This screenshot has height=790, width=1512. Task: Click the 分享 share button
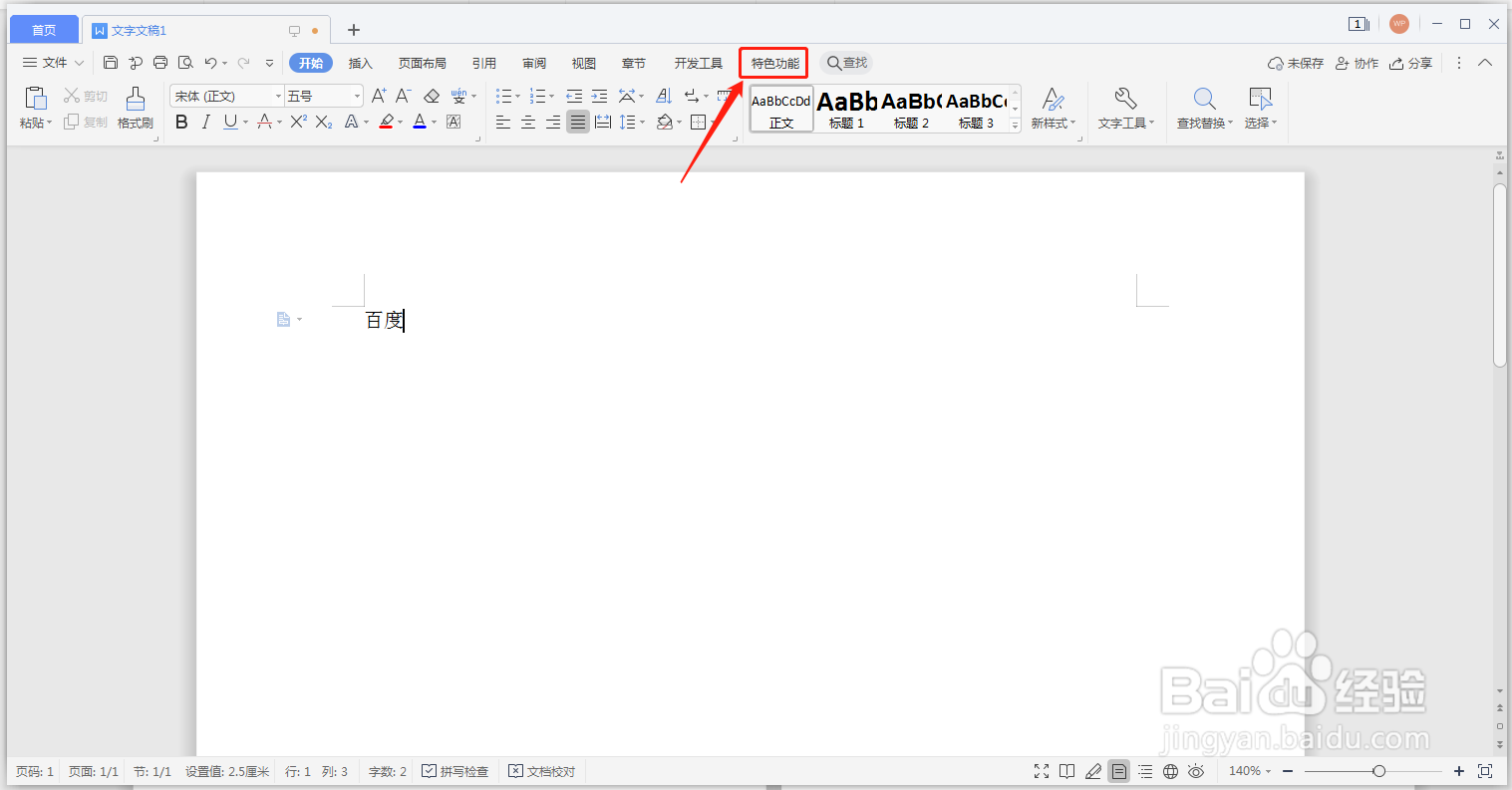tap(1411, 62)
